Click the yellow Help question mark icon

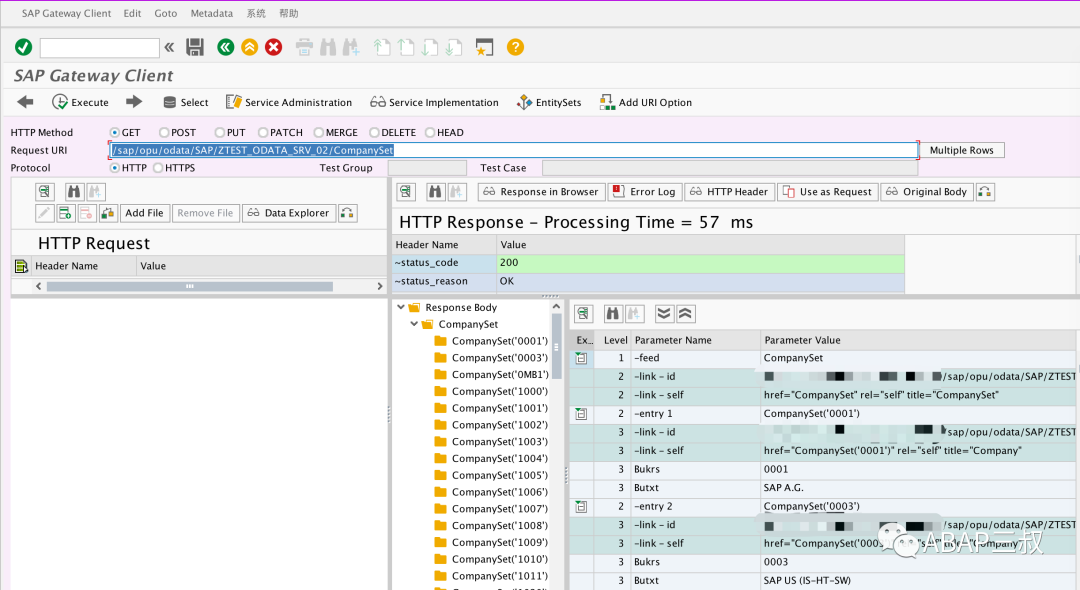(515, 47)
